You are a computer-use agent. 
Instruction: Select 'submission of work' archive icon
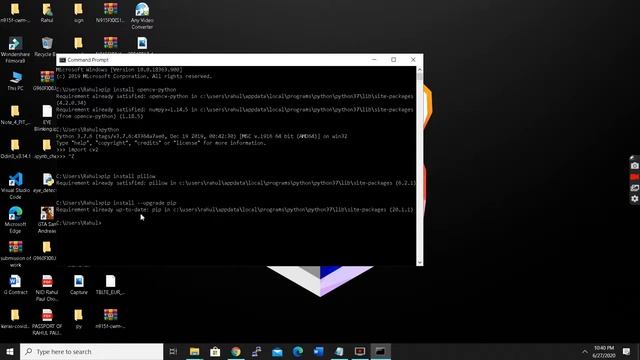point(15,254)
